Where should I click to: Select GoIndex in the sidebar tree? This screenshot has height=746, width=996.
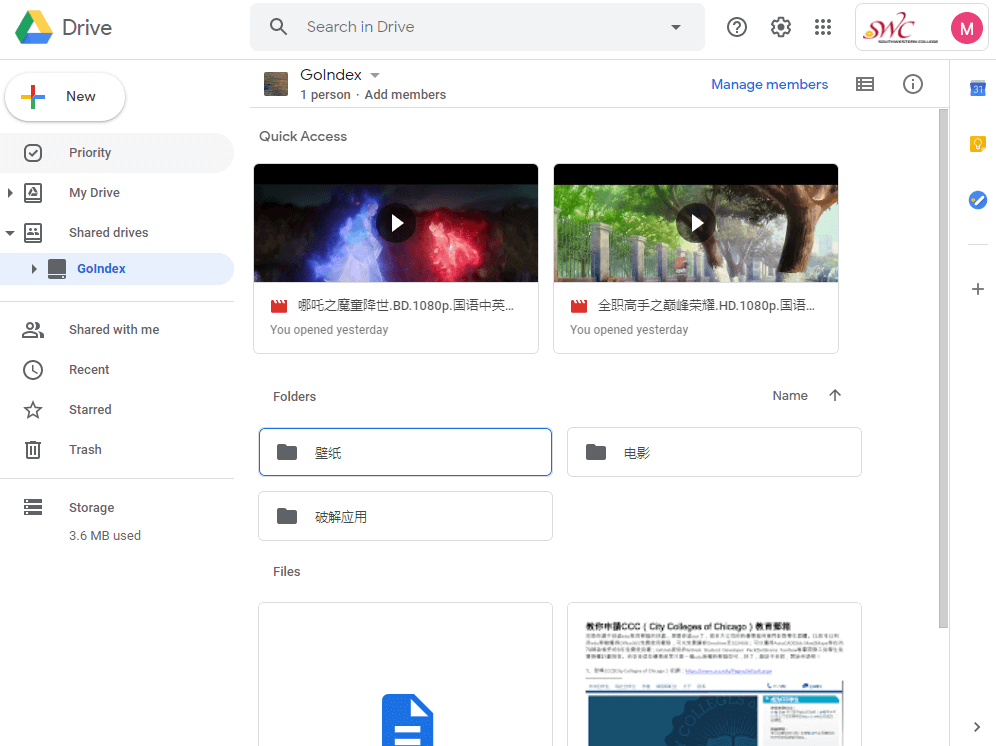pyautogui.click(x=117, y=269)
